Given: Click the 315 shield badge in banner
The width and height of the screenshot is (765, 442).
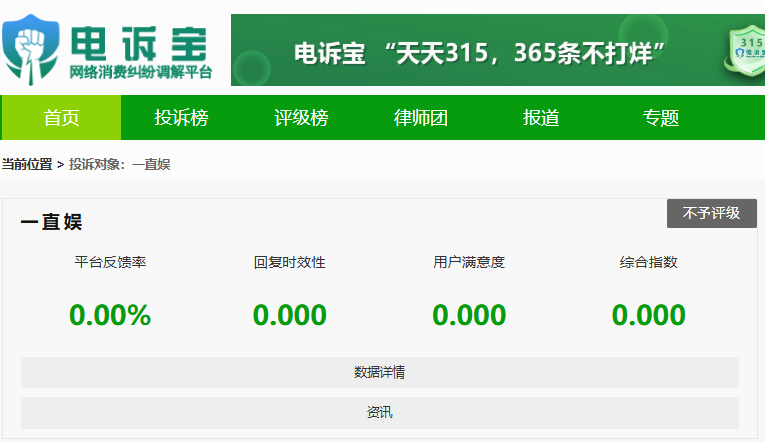Looking at the screenshot, I should pyautogui.click(x=746, y=51).
